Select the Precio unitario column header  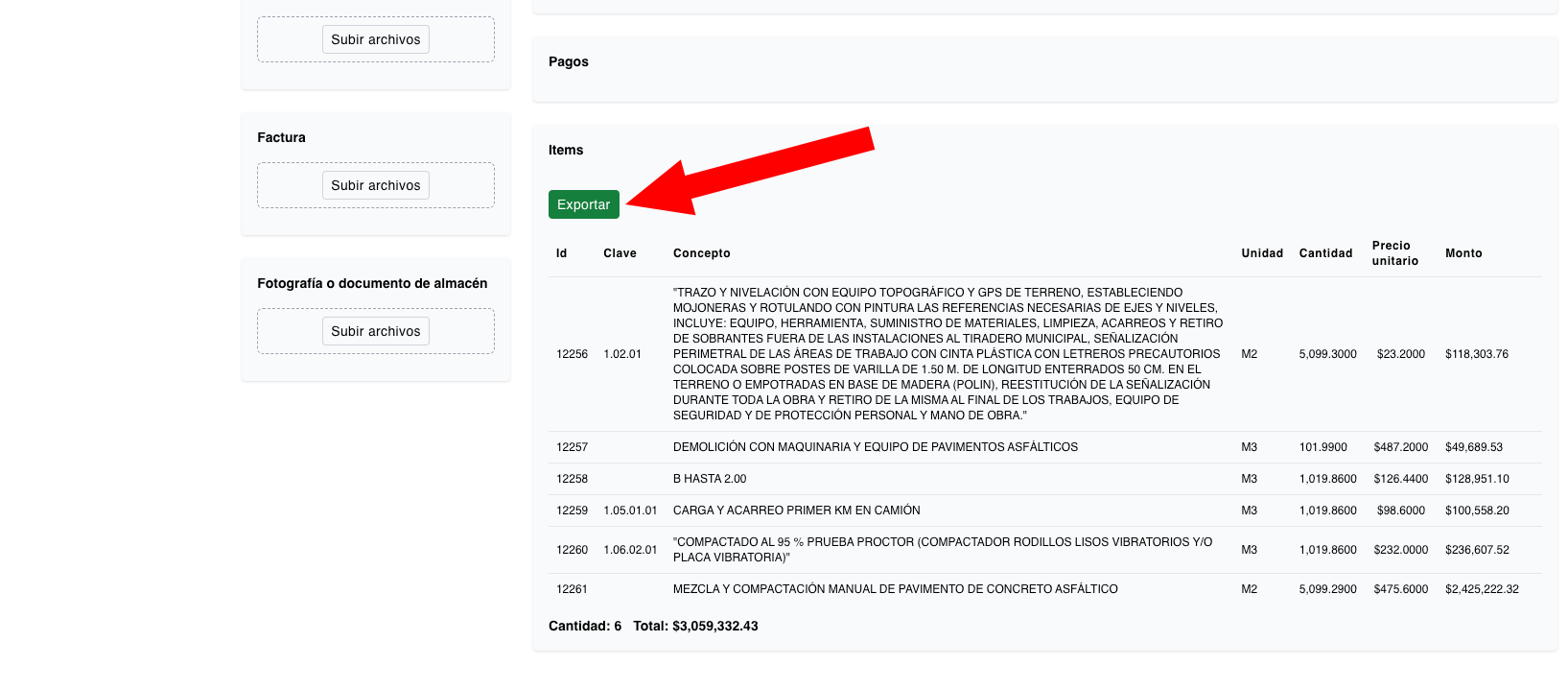(1394, 253)
